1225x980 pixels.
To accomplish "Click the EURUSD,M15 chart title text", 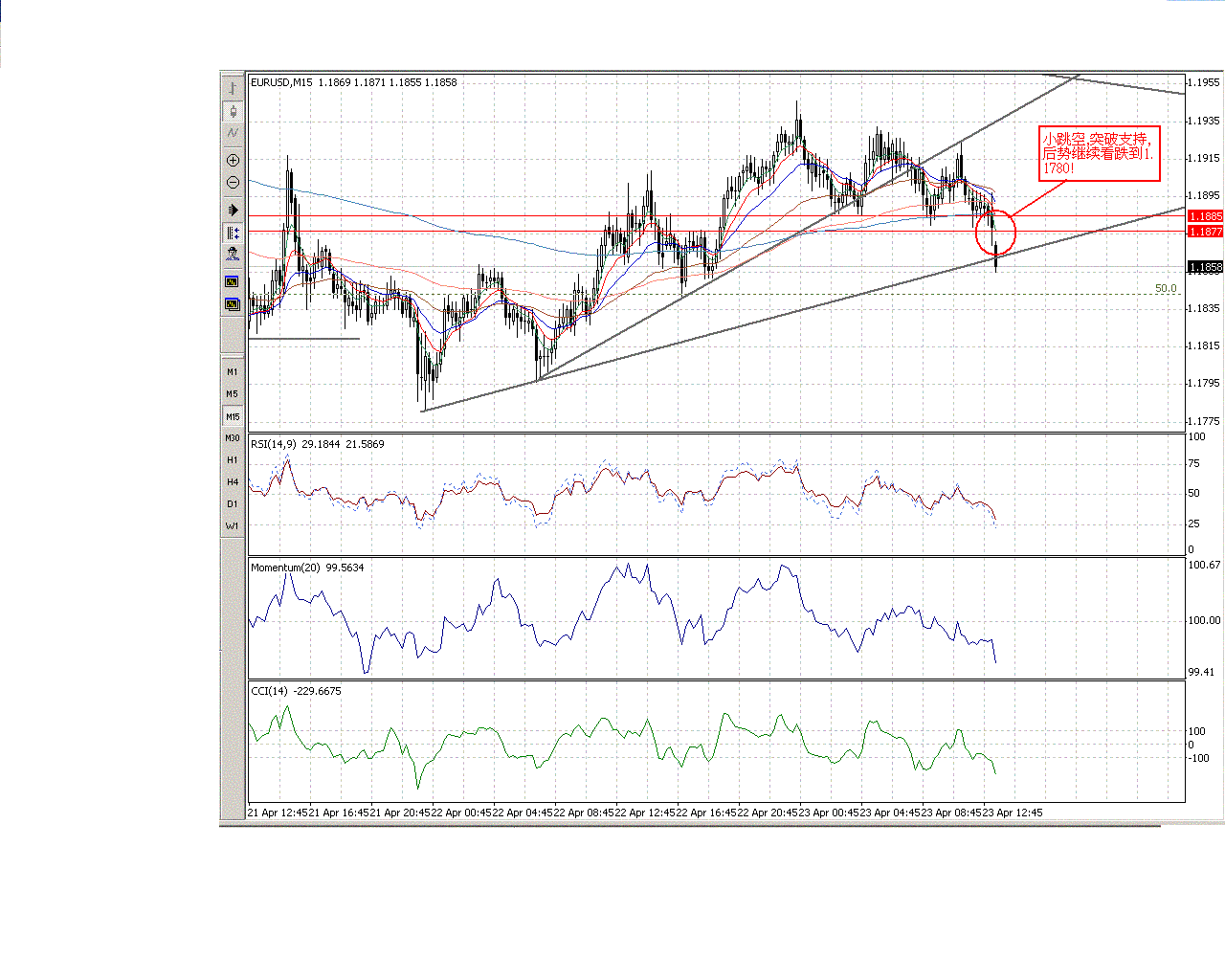I will 281,82.
